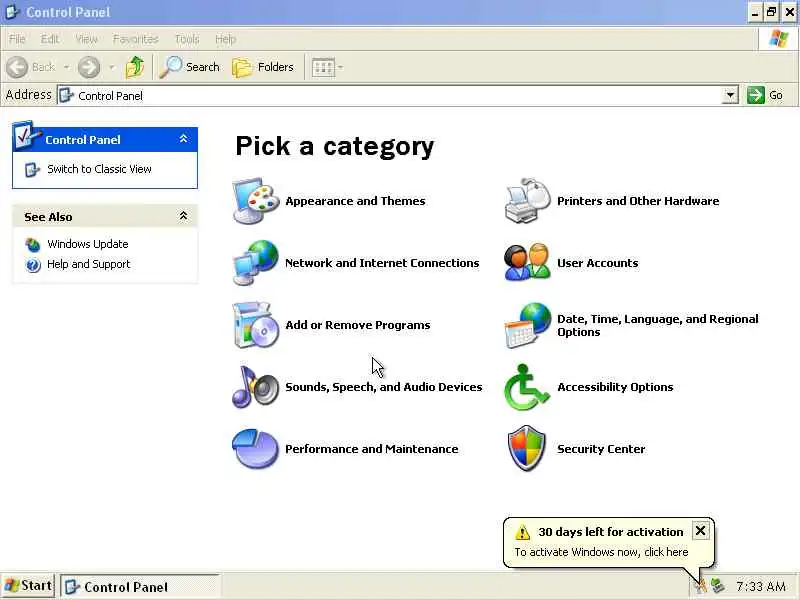Open the User Accounts people icon
Image resolution: width=800 pixels, height=600 pixels.
528,263
